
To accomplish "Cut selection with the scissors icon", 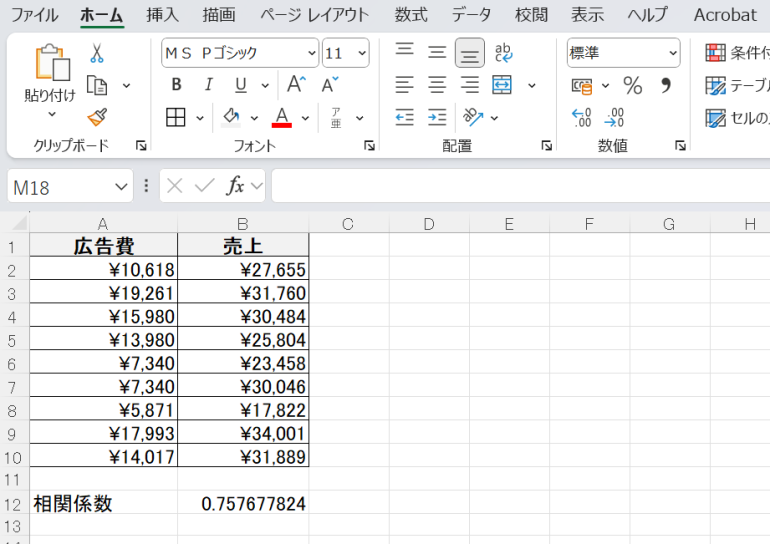I will (97, 53).
